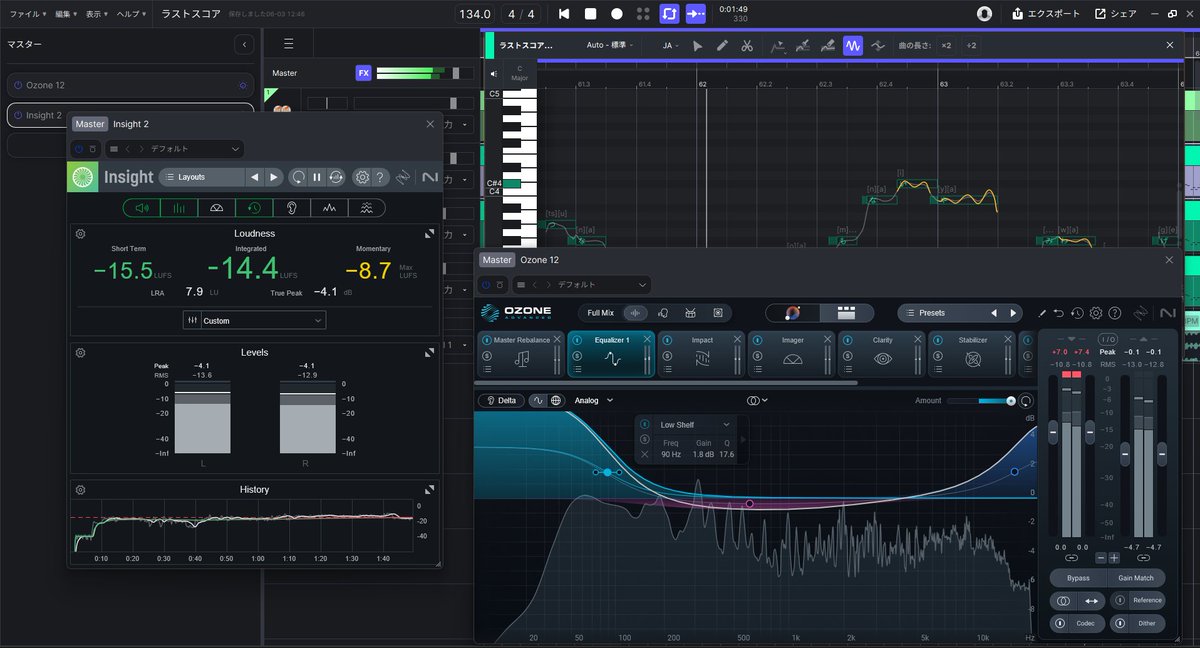Screen dimensions: 1200x648
Task: Open the track list hamburger menu
Action: [x=288, y=44]
